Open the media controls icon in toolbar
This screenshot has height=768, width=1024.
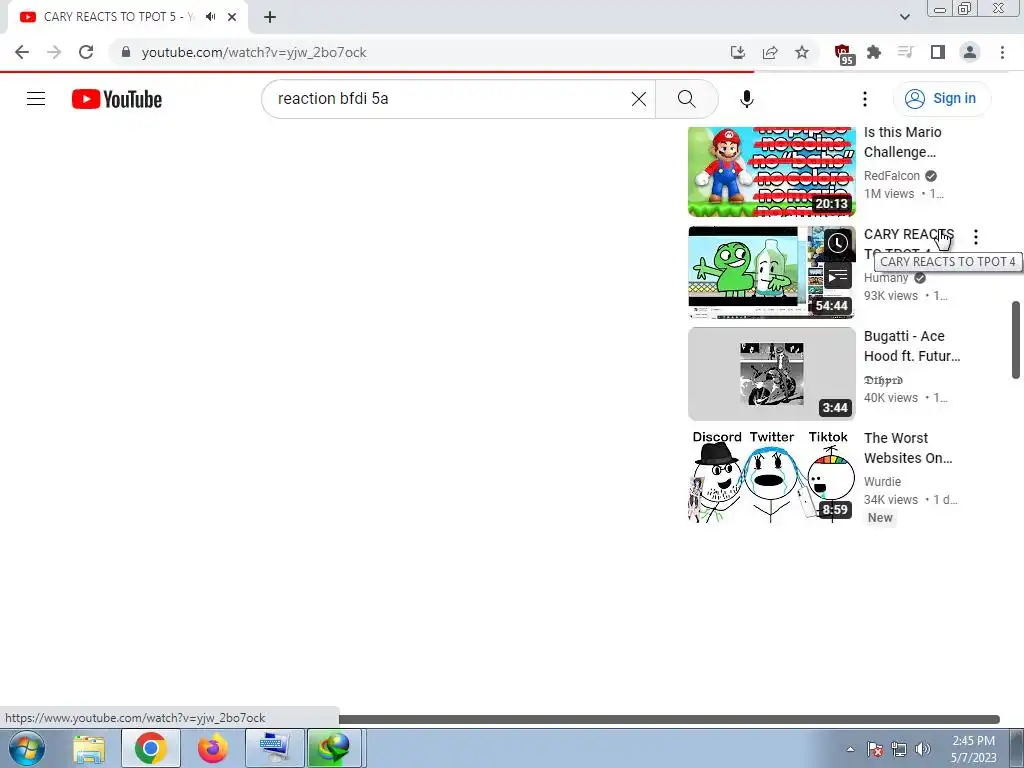pyautogui.click(x=905, y=52)
